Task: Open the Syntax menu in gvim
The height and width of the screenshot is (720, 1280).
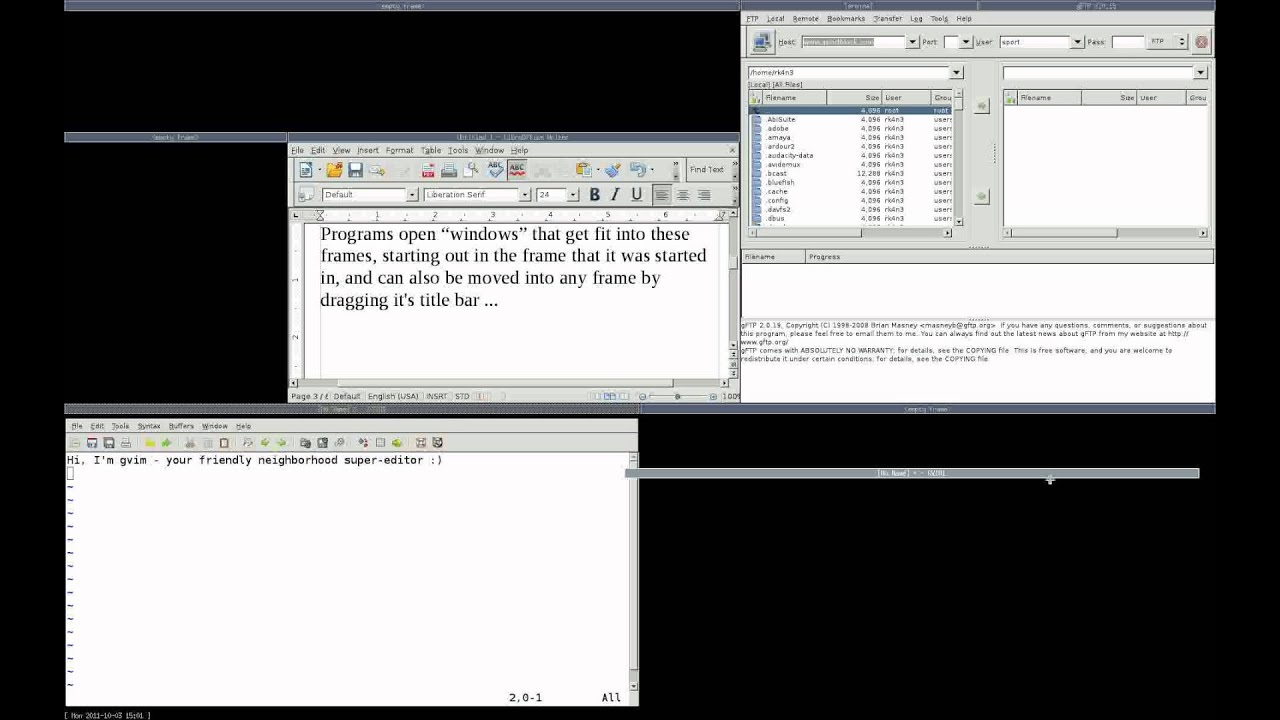Action: (149, 426)
